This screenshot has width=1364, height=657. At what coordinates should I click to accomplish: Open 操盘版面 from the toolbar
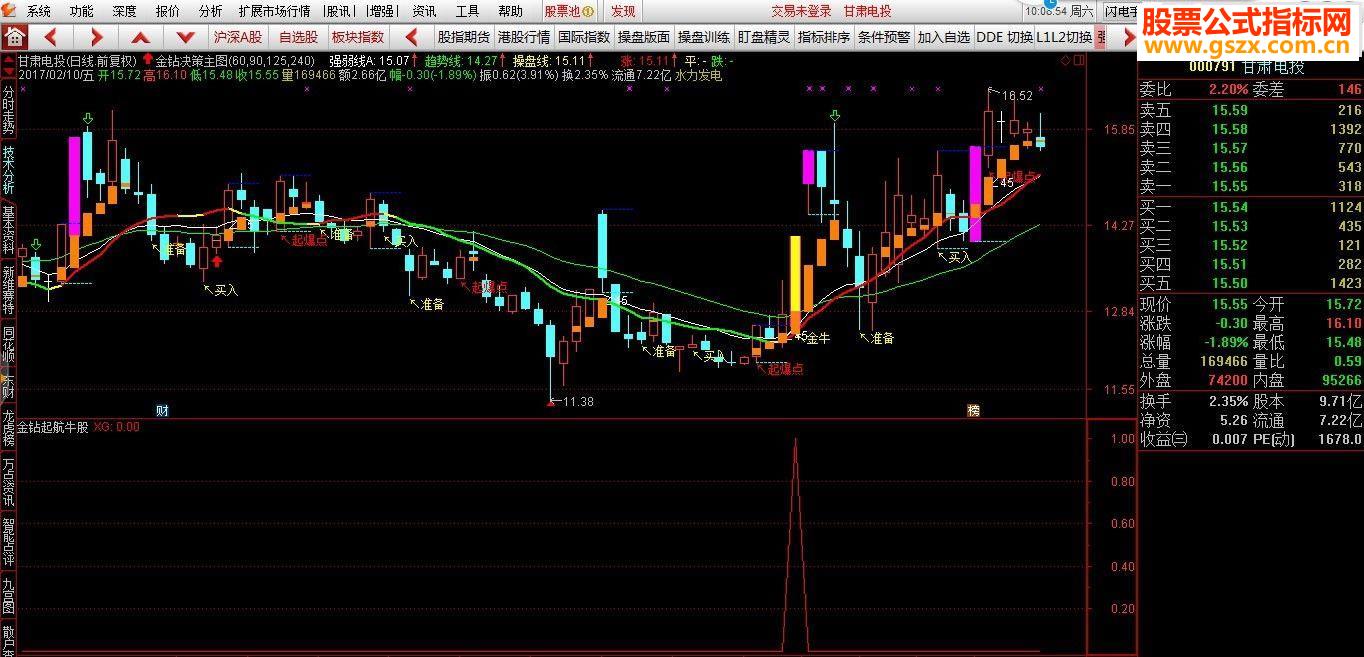[644, 37]
